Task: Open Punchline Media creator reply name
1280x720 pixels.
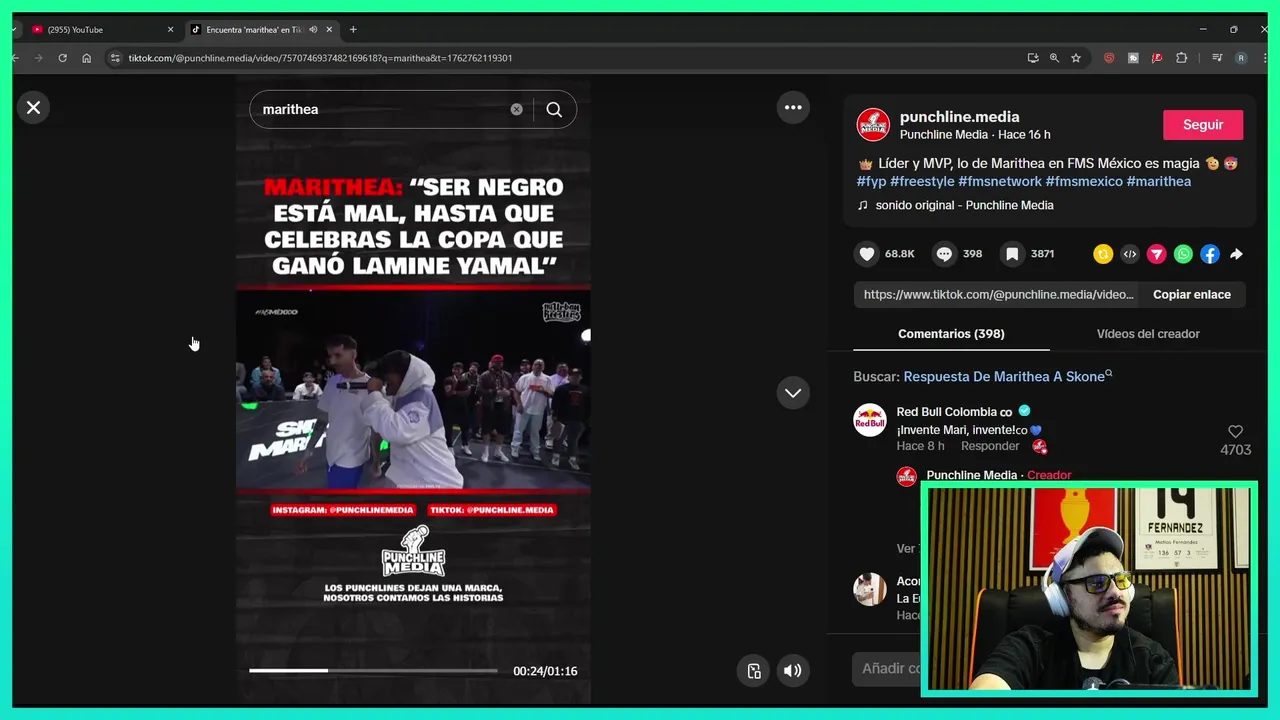Action: [x=971, y=475]
